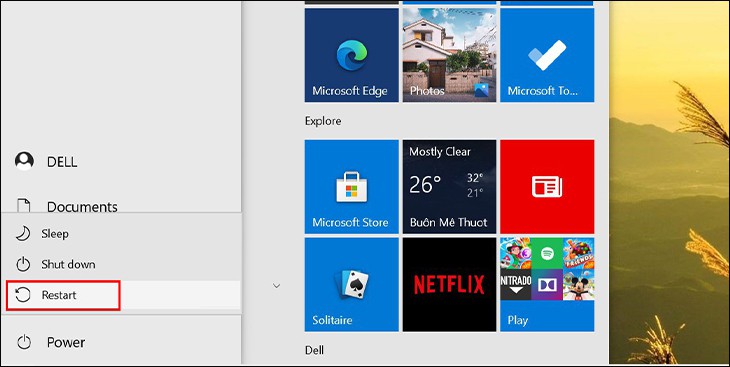Open the Play games folder tile
The width and height of the screenshot is (730, 367).
click(x=547, y=285)
